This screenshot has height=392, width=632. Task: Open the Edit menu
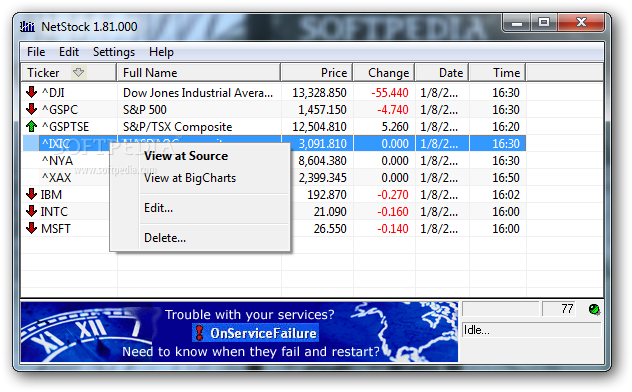point(69,52)
